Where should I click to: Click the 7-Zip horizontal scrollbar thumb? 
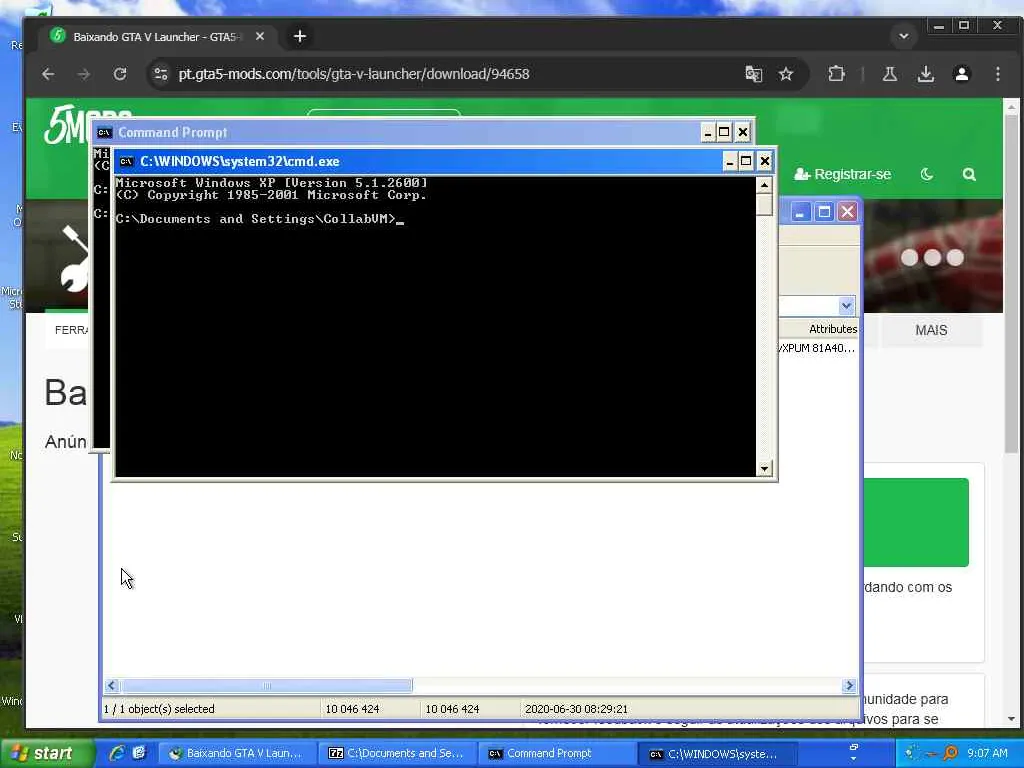click(x=266, y=685)
